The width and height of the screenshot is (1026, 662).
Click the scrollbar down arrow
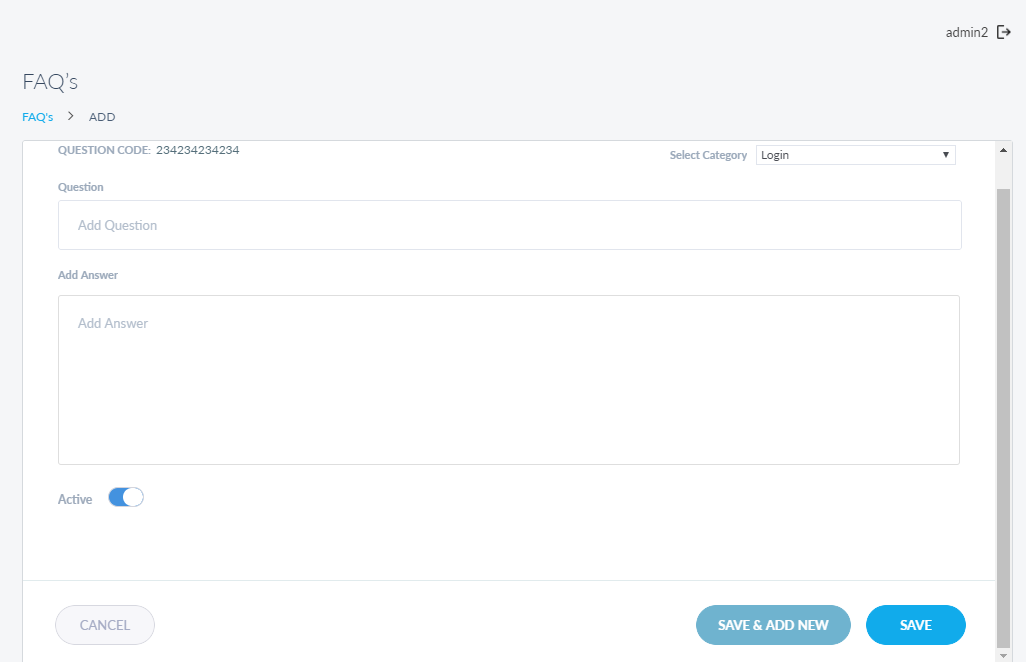pyautogui.click(x=1004, y=655)
